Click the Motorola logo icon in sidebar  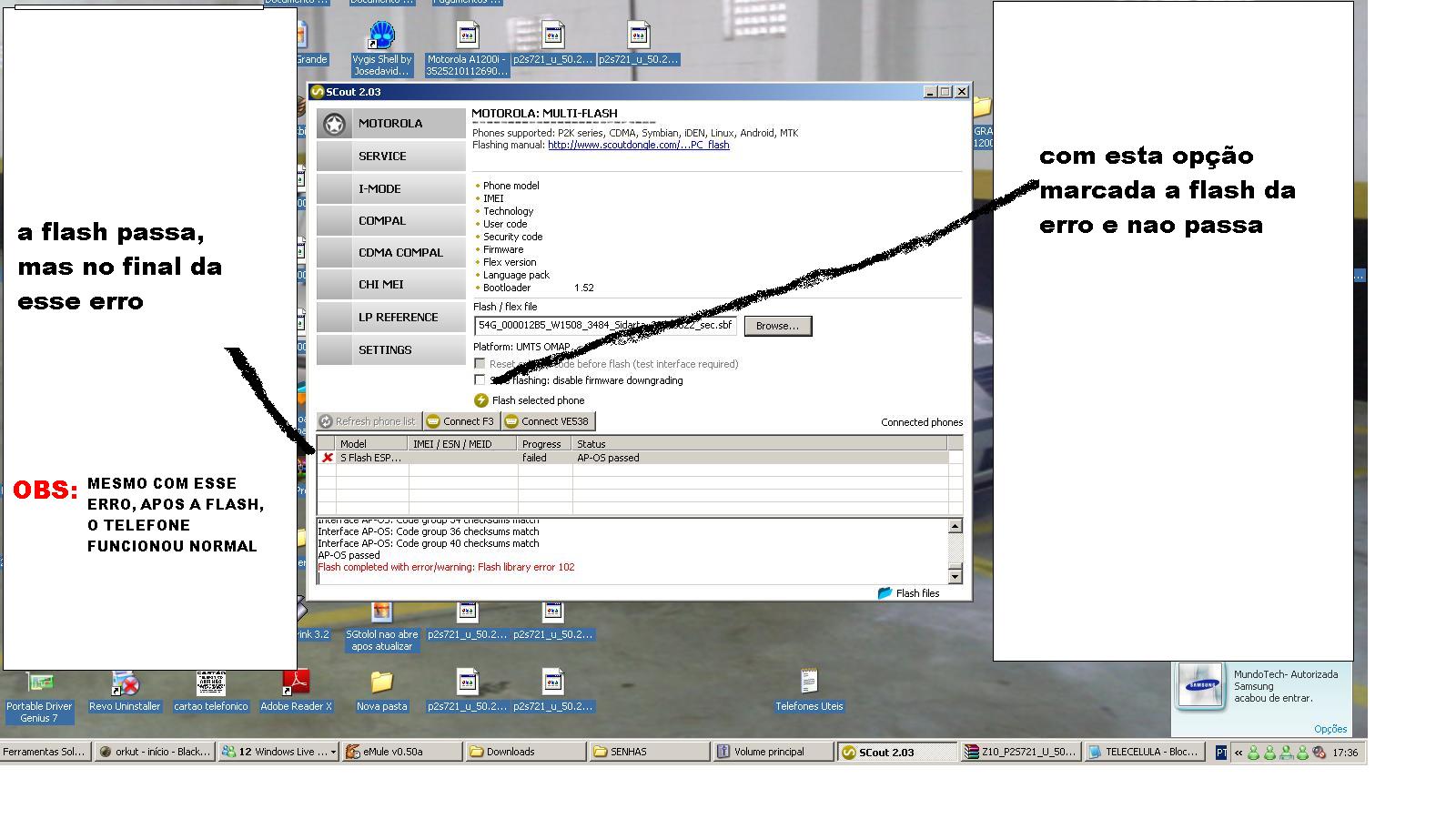pos(335,124)
